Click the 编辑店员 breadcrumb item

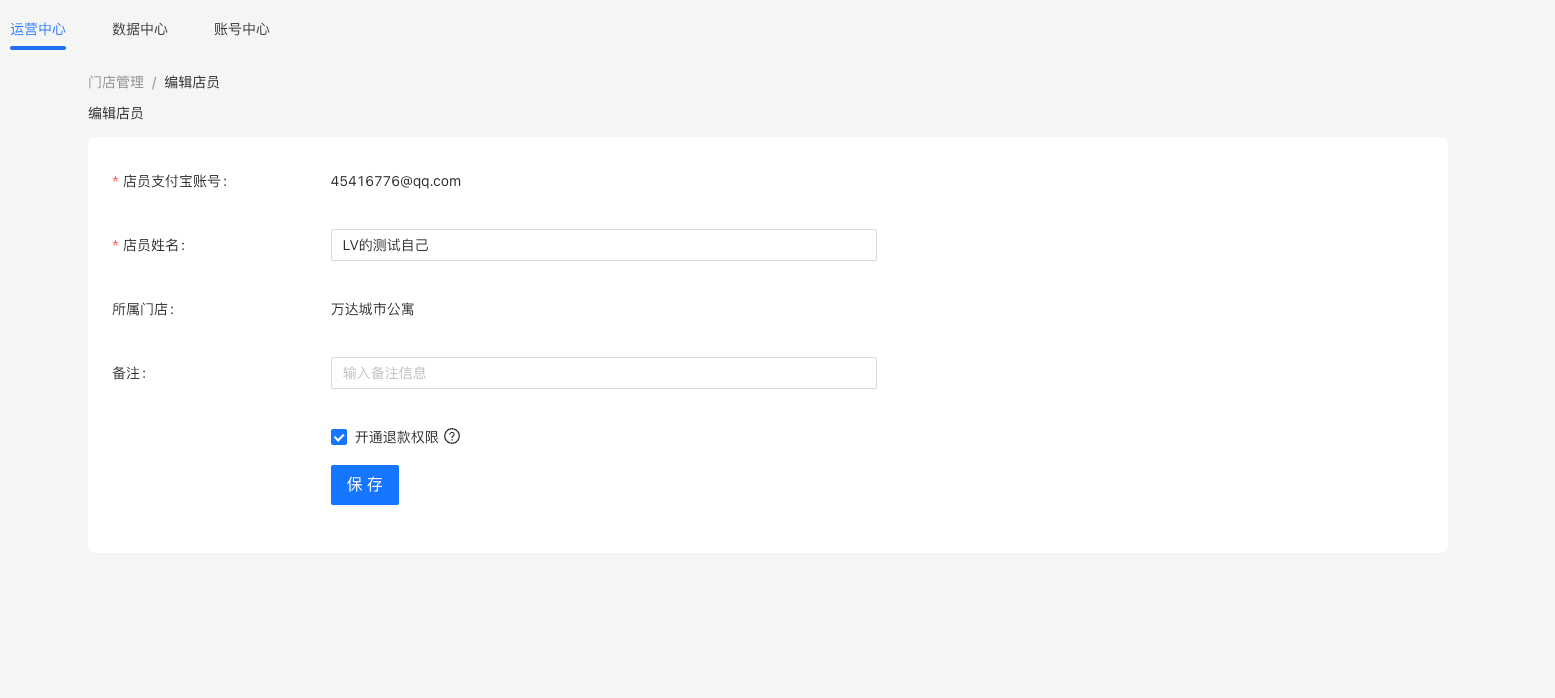[192, 82]
